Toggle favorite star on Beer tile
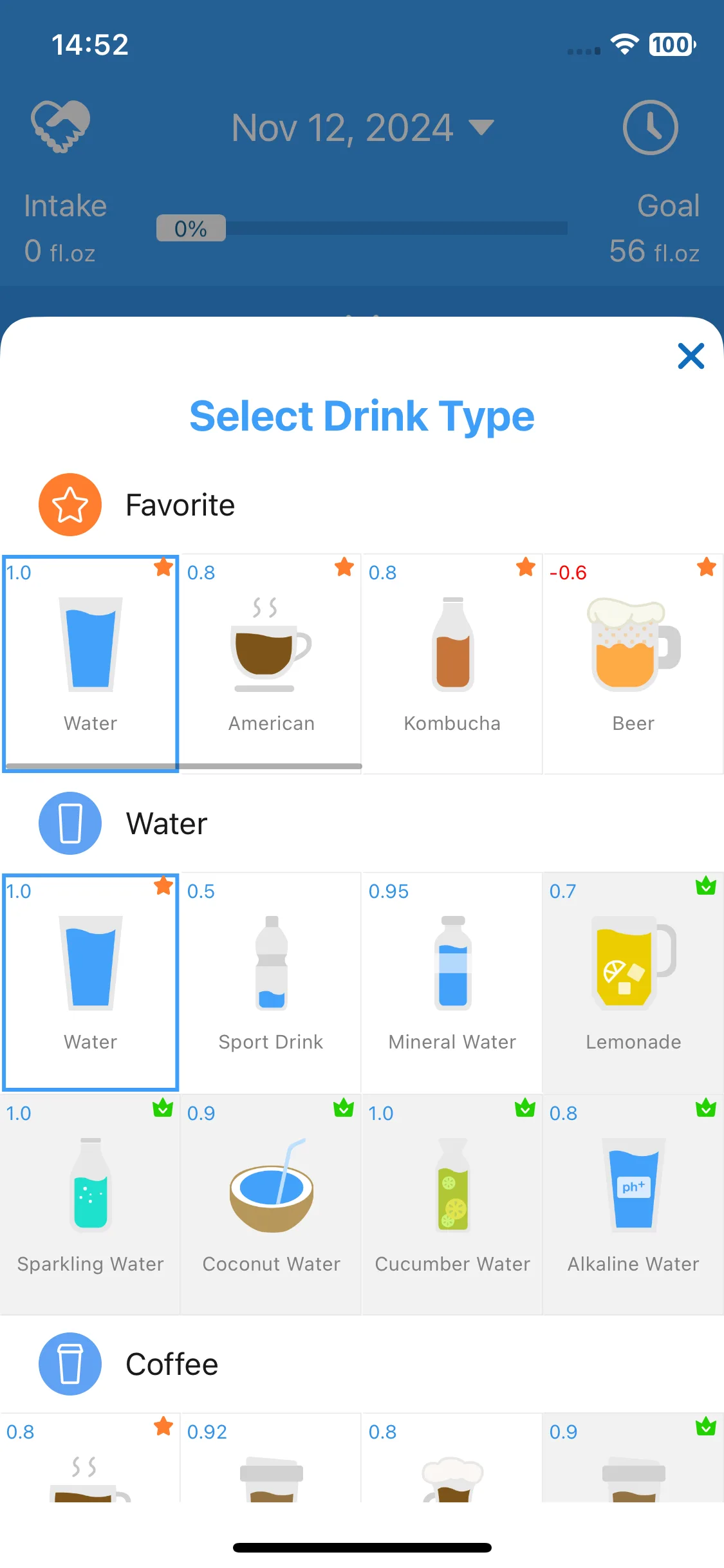Viewport: 724px width, 1568px height. pos(707,567)
